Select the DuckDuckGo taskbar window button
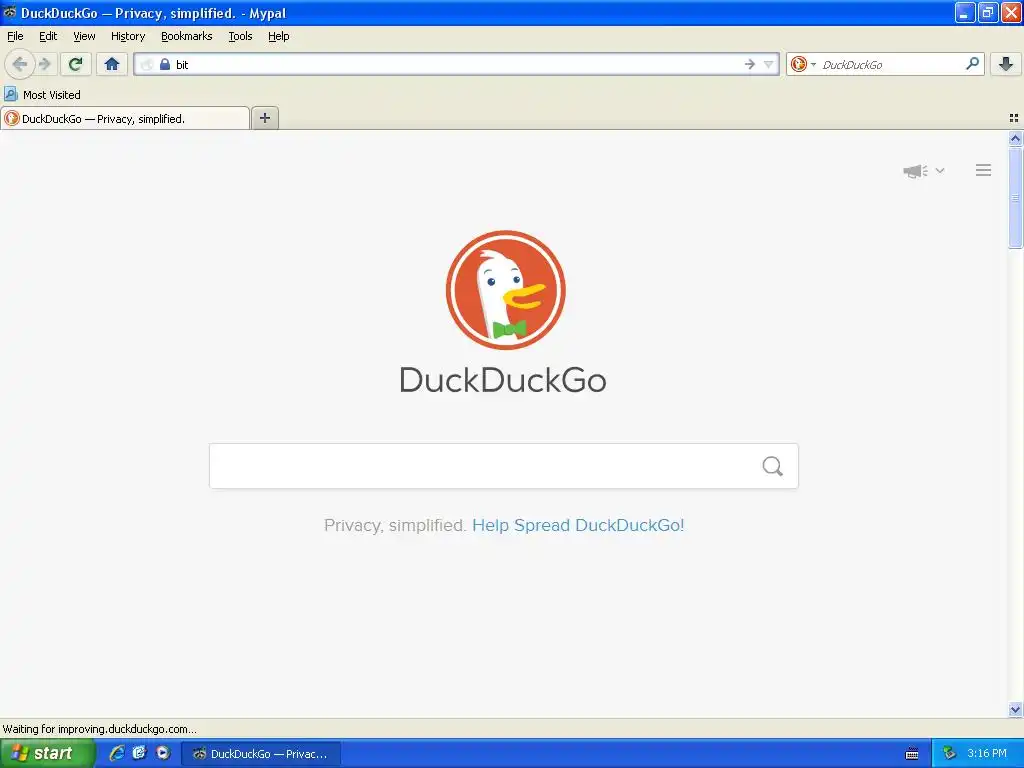 (x=261, y=754)
